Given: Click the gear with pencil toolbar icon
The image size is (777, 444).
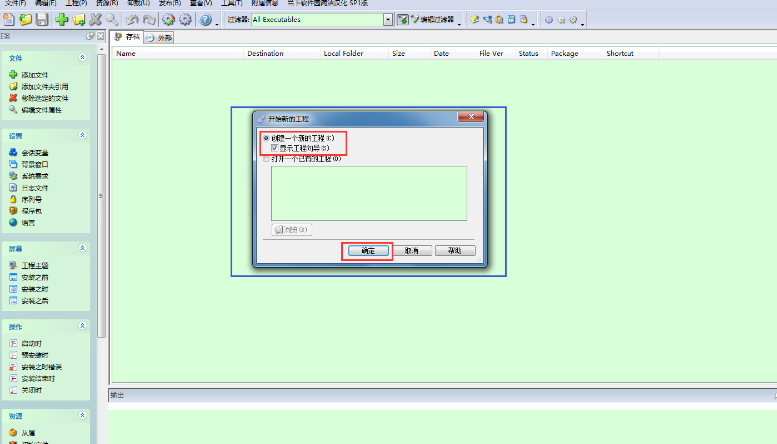Looking at the screenshot, I should tap(168, 19).
